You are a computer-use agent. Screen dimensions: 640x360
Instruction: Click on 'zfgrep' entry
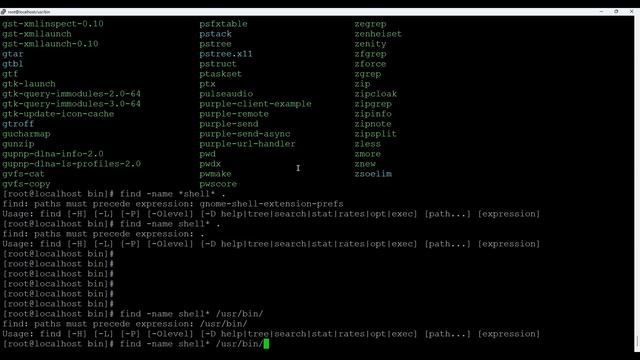[370, 54]
